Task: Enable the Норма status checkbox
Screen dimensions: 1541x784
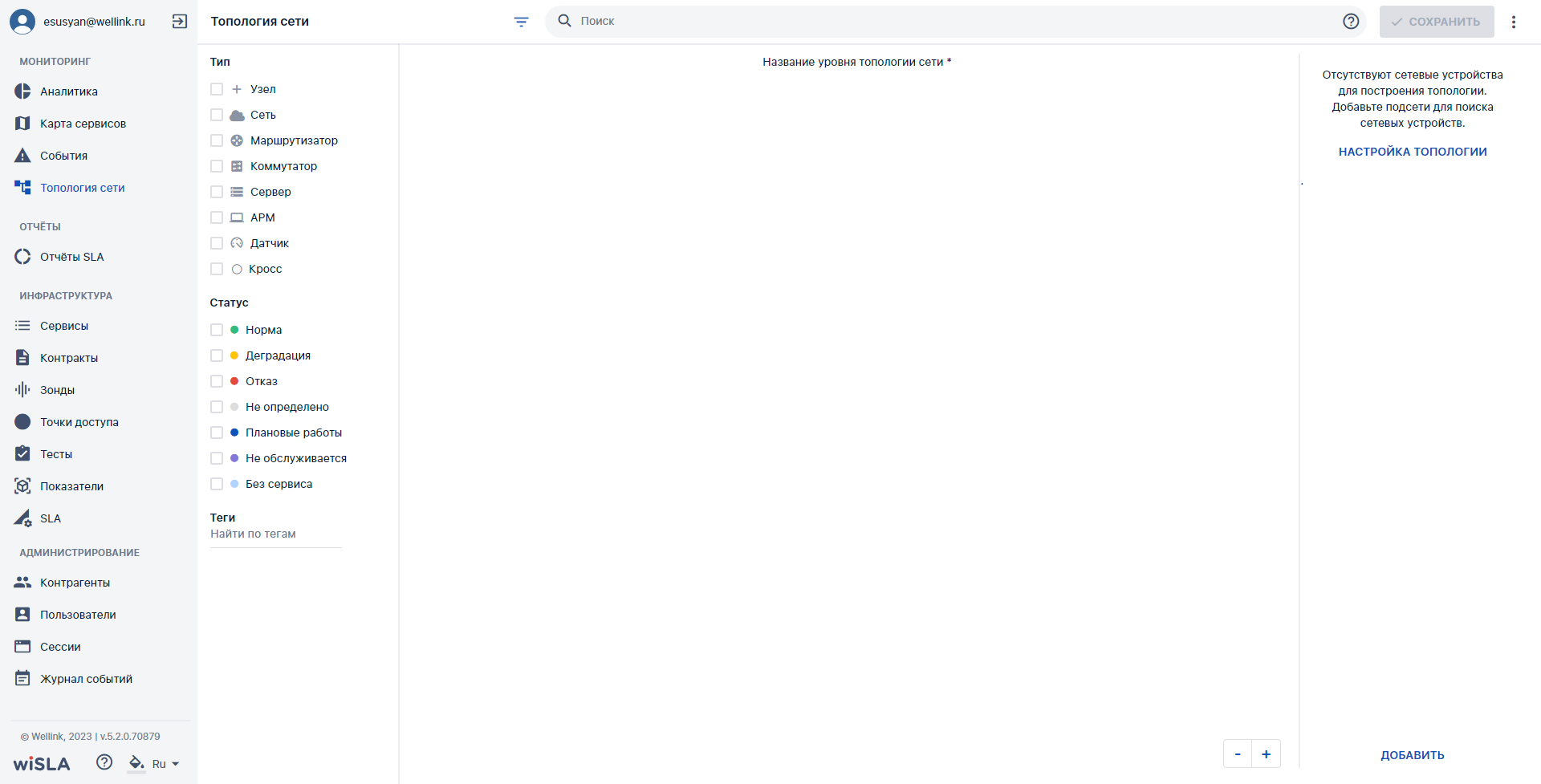Action: 217,330
